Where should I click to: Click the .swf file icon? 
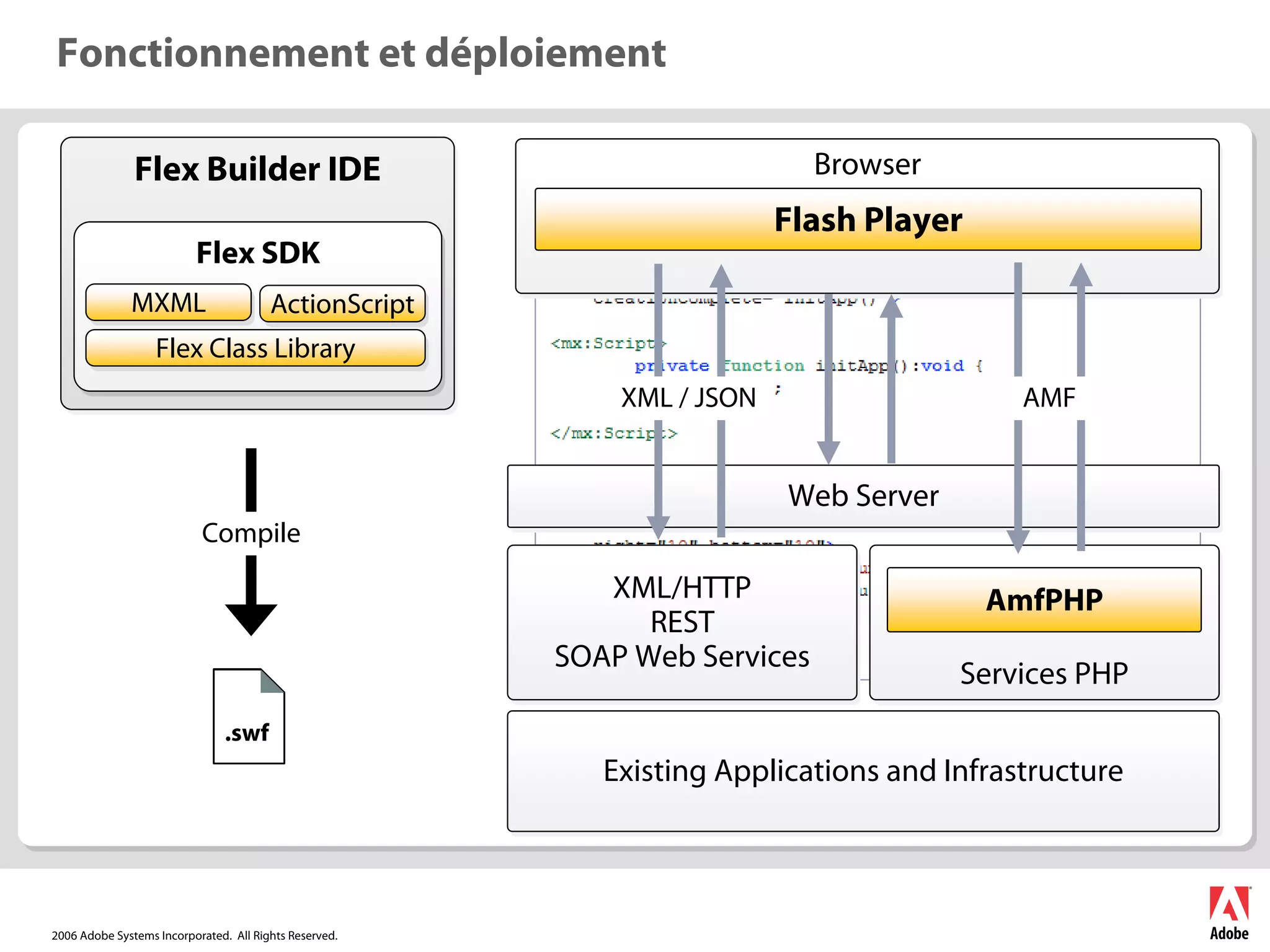[x=249, y=716]
